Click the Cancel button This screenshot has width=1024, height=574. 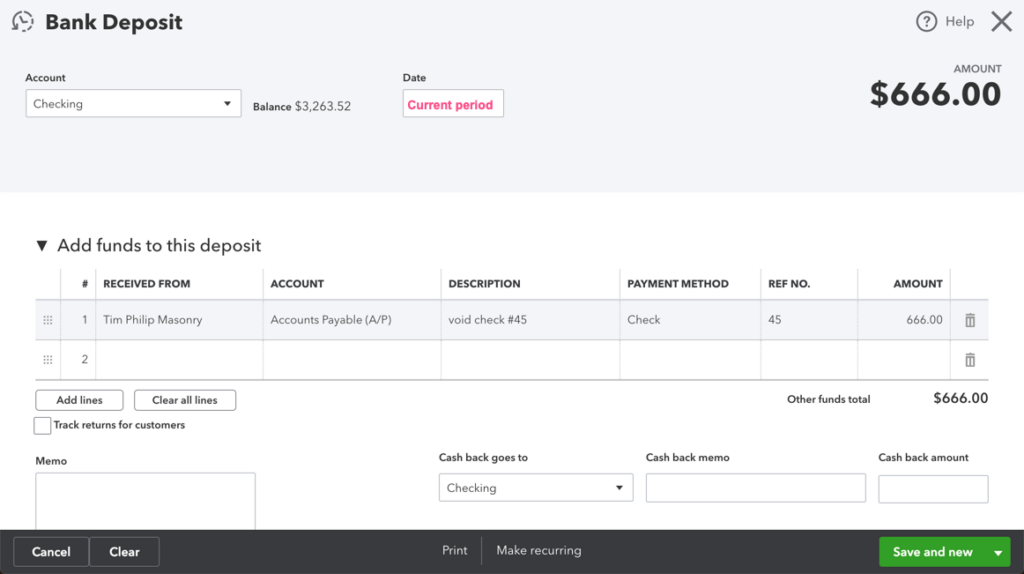51,552
